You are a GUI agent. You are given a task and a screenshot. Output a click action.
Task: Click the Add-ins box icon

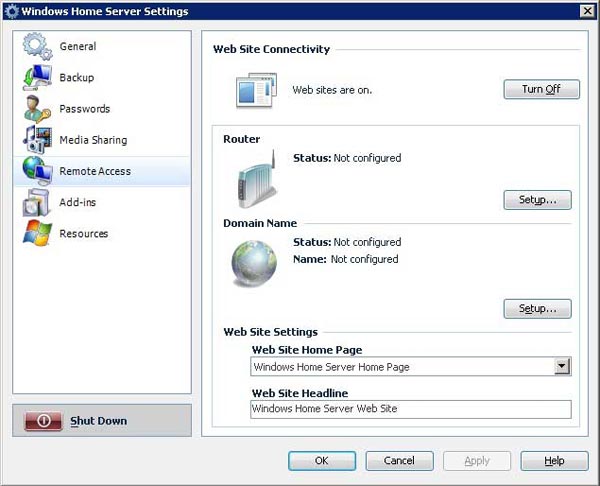click(x=36, y=202)
